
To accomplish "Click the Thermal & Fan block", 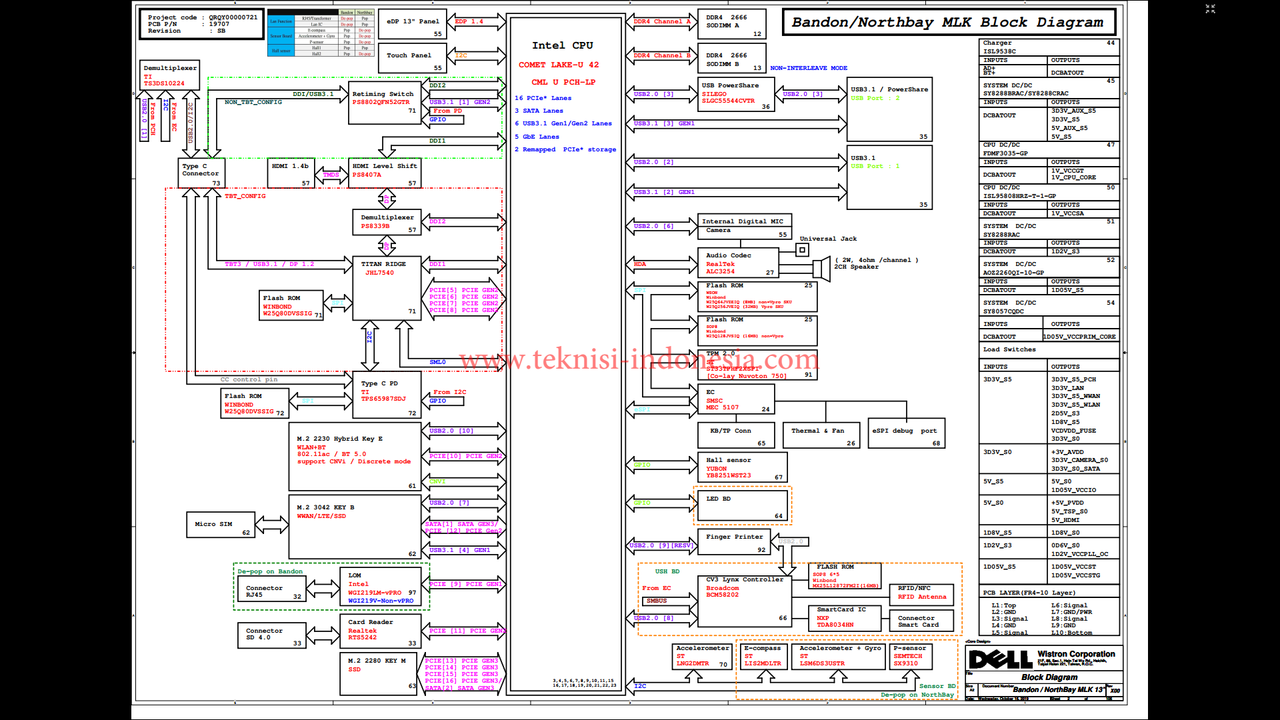I will point(820,435).
